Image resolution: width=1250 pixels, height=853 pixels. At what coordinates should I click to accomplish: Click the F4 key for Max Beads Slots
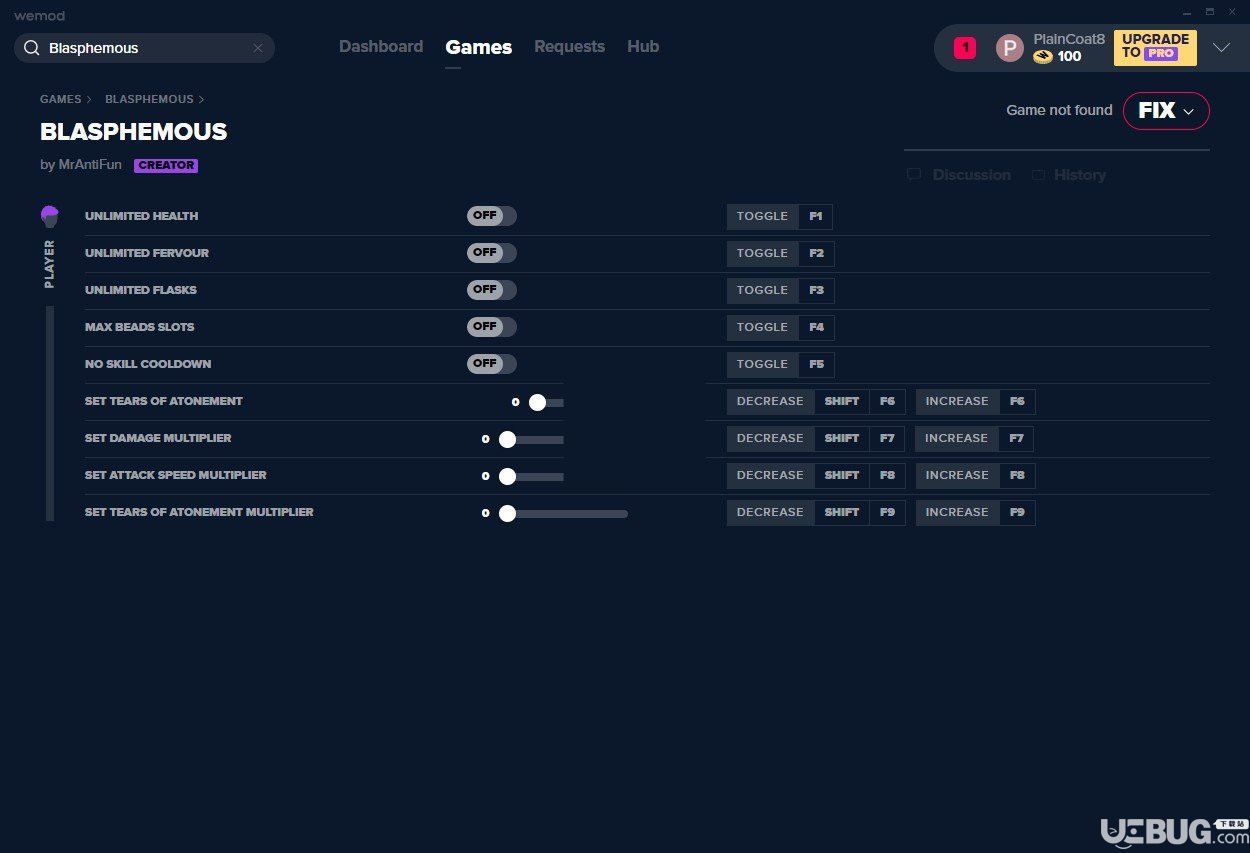[x=816, y=327]
